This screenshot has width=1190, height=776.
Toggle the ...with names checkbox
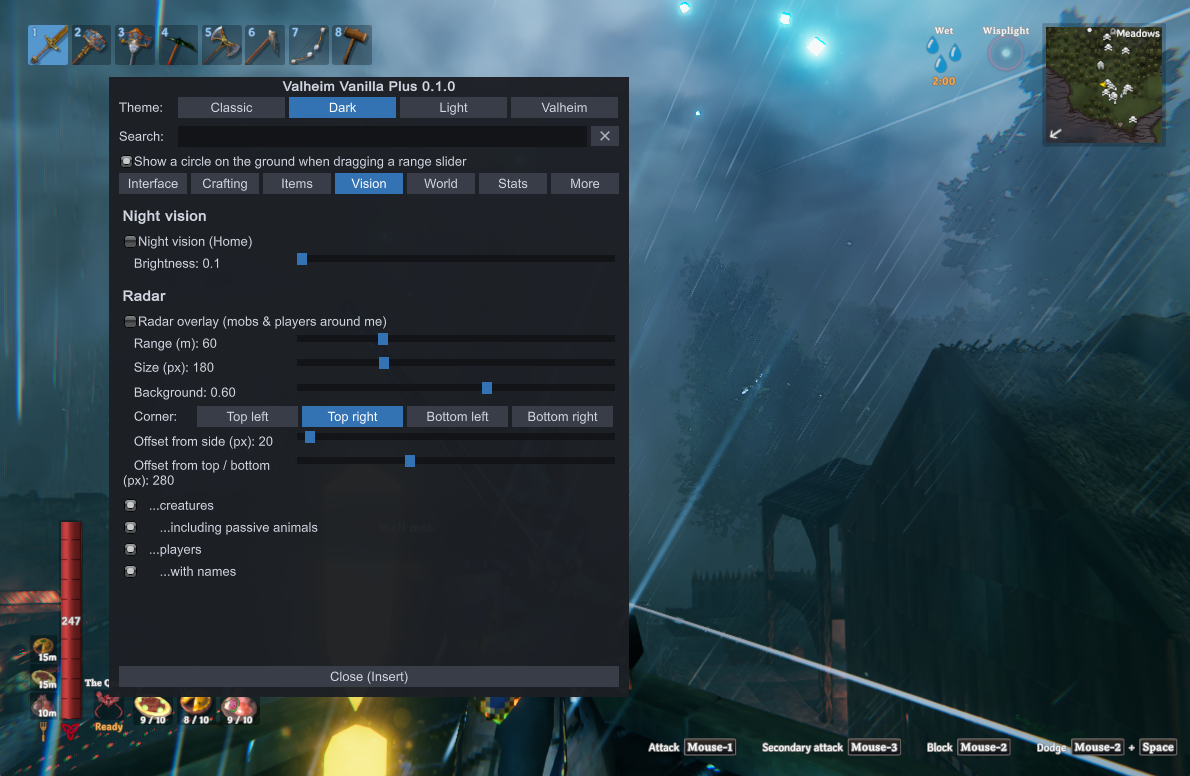pos(131,571)
